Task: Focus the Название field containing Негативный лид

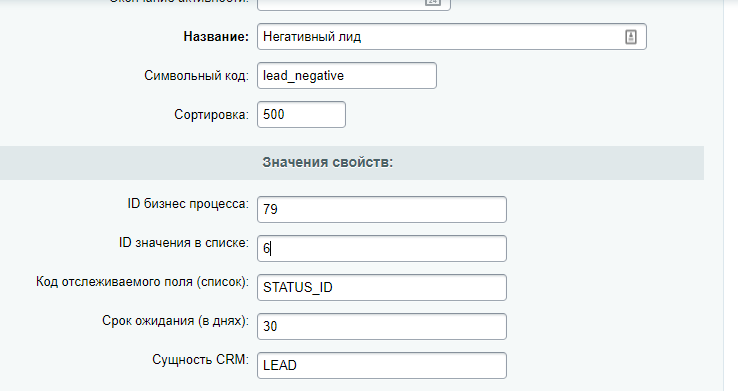Action: tap(452, 37)
